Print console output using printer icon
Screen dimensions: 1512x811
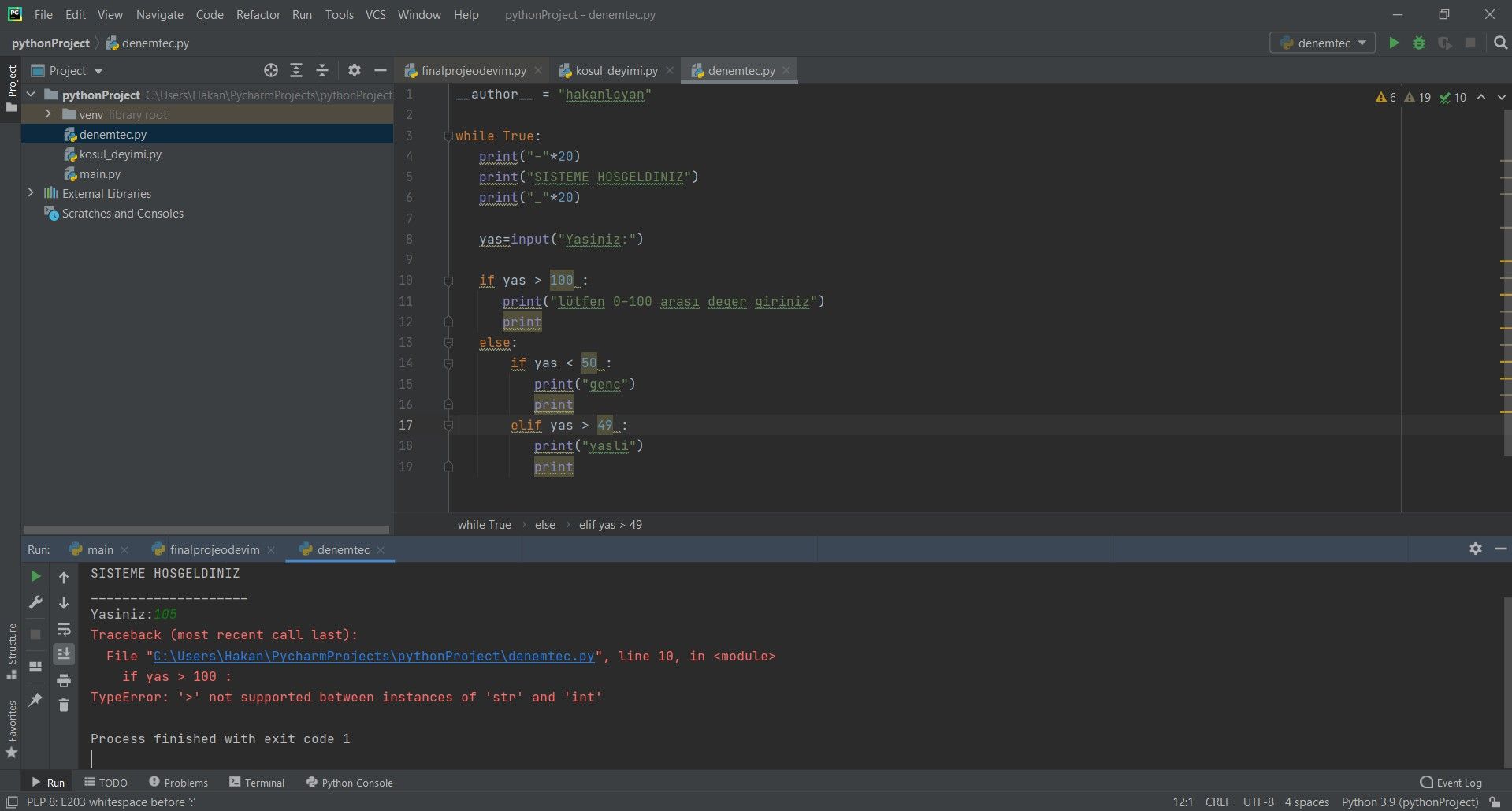click(64, 680)
